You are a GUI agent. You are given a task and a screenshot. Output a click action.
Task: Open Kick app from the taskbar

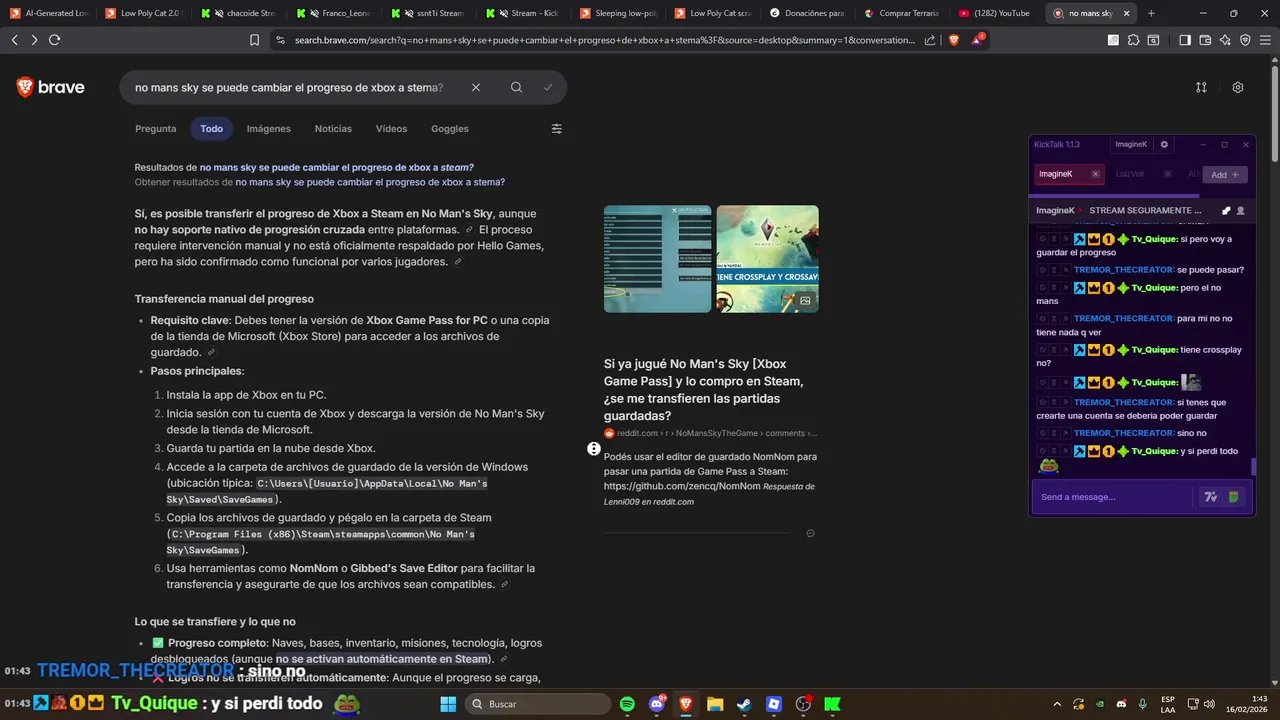(x=832, y=704)
